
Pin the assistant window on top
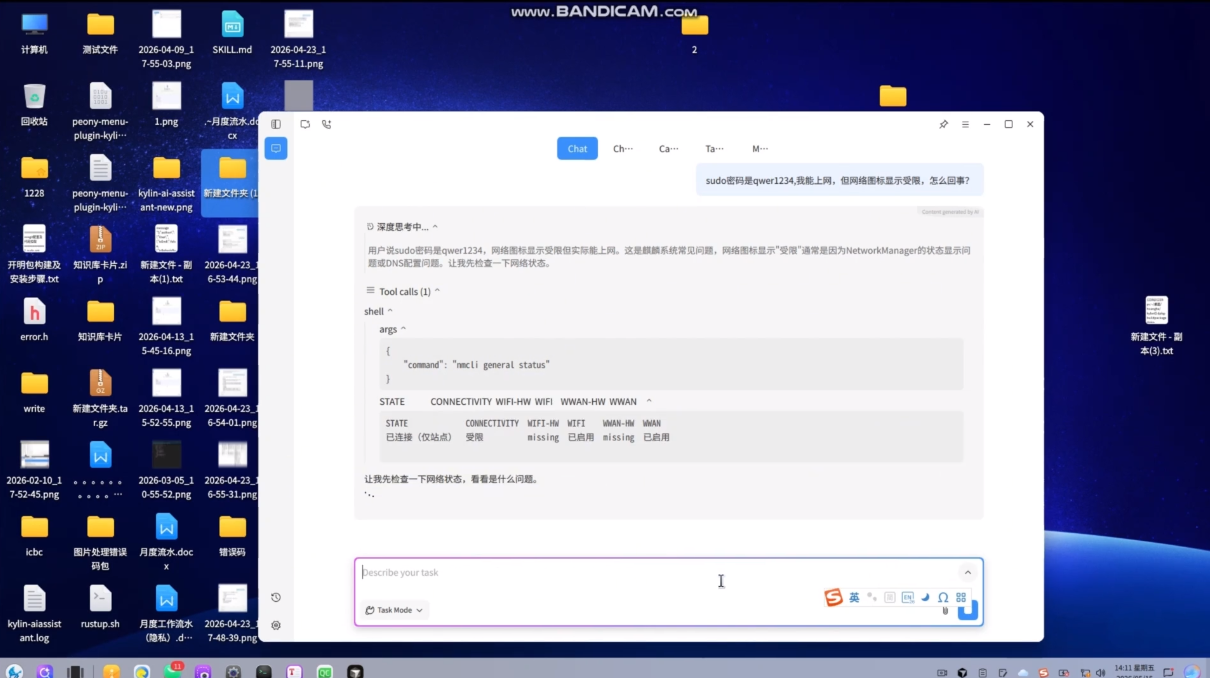(943, 124)
